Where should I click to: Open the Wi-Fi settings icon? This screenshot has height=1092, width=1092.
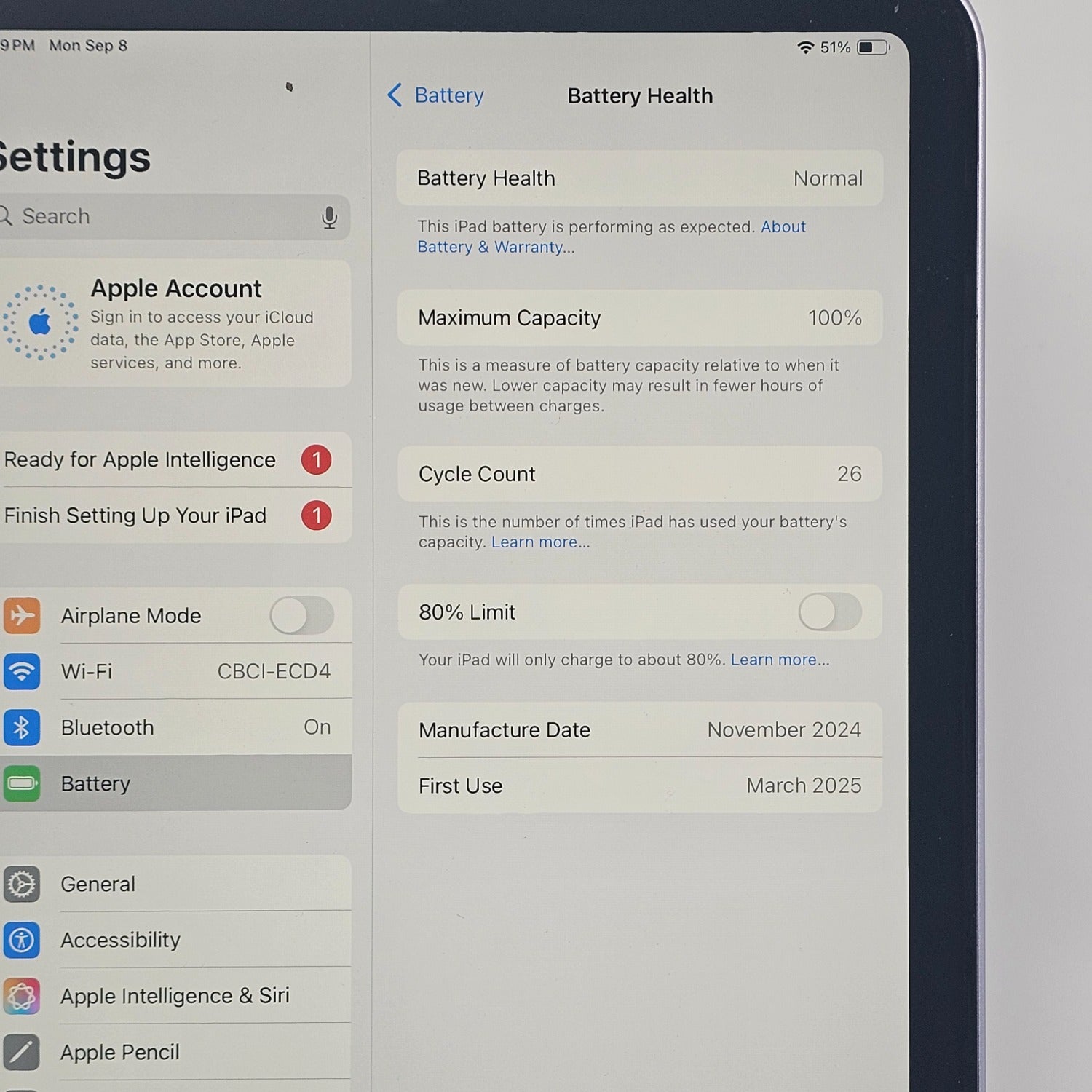click(x=21, y=671)
